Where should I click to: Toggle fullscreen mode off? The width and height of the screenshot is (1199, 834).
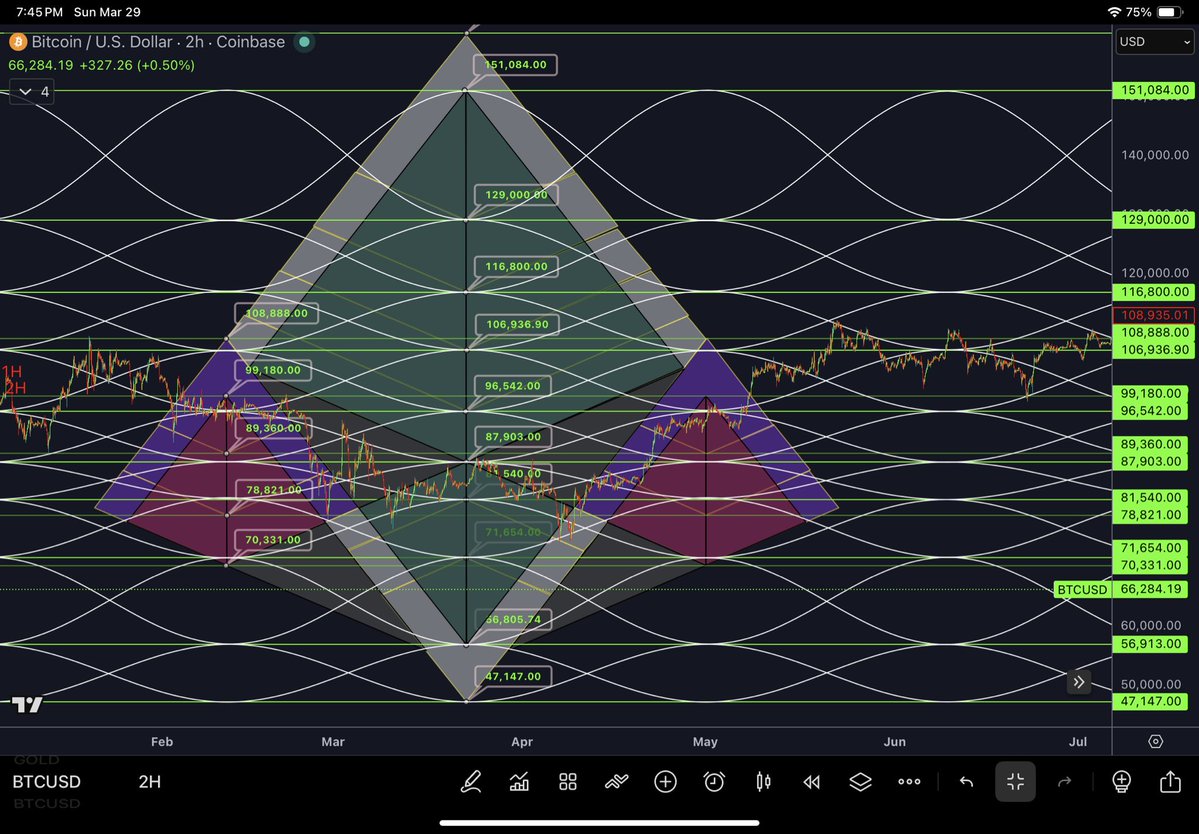coord(1015,781)
